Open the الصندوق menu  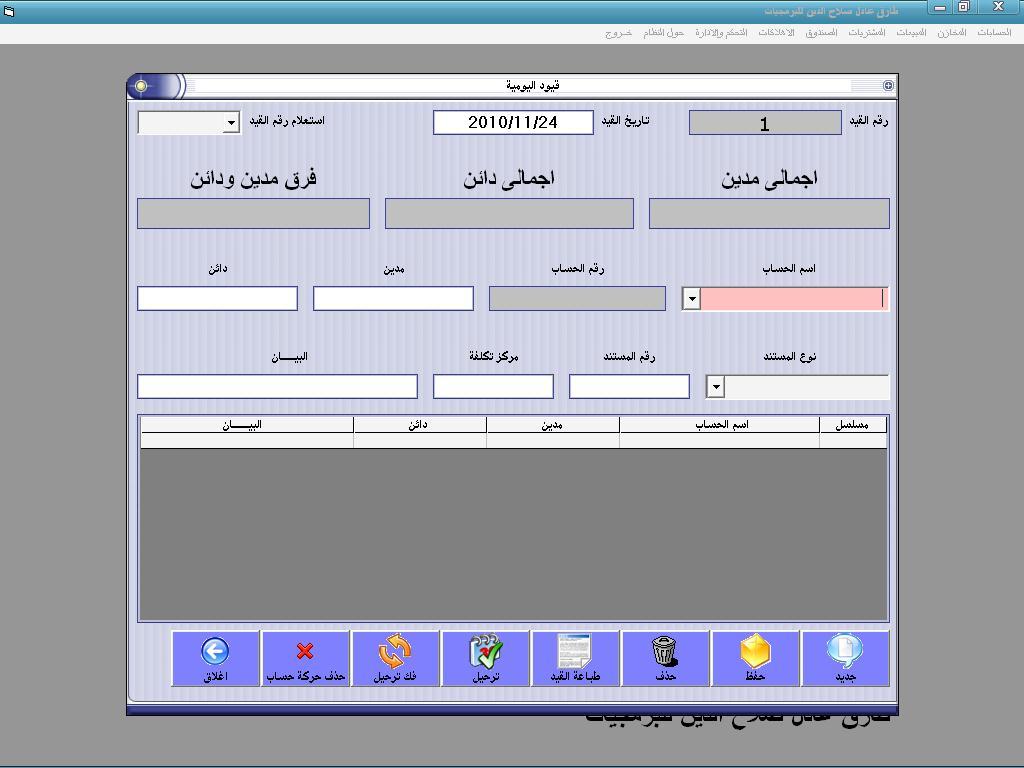point(821,33)
